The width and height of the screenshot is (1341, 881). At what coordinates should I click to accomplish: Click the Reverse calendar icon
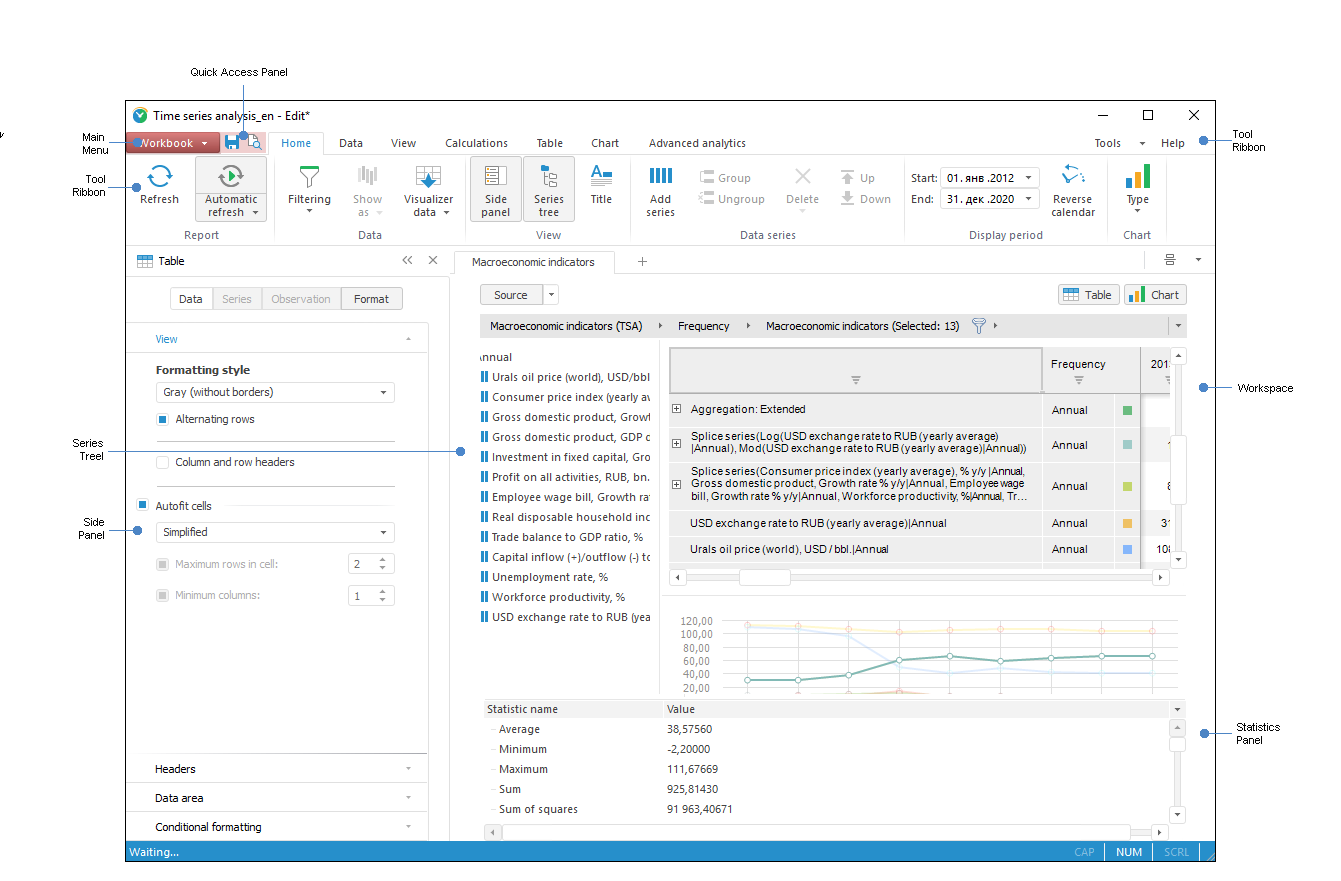pyautogui.click(x=1073, y=176)
